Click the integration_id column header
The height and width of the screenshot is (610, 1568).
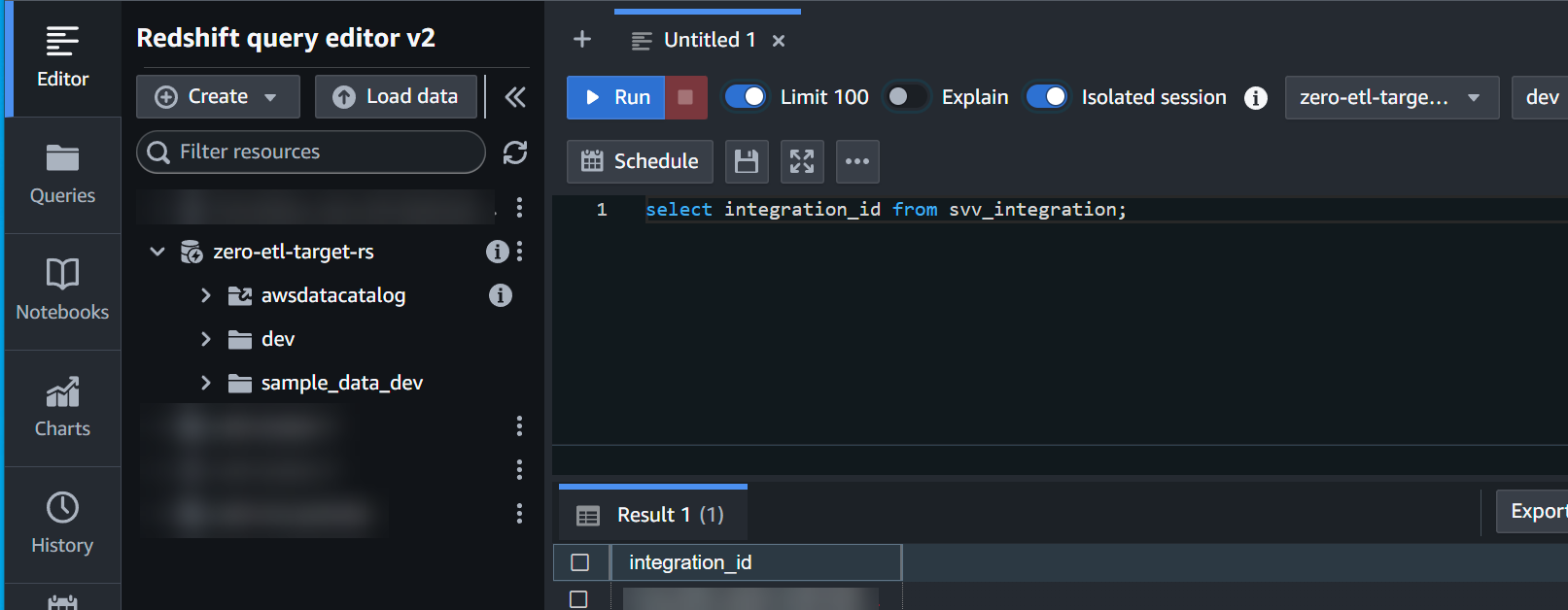[756, 562]
